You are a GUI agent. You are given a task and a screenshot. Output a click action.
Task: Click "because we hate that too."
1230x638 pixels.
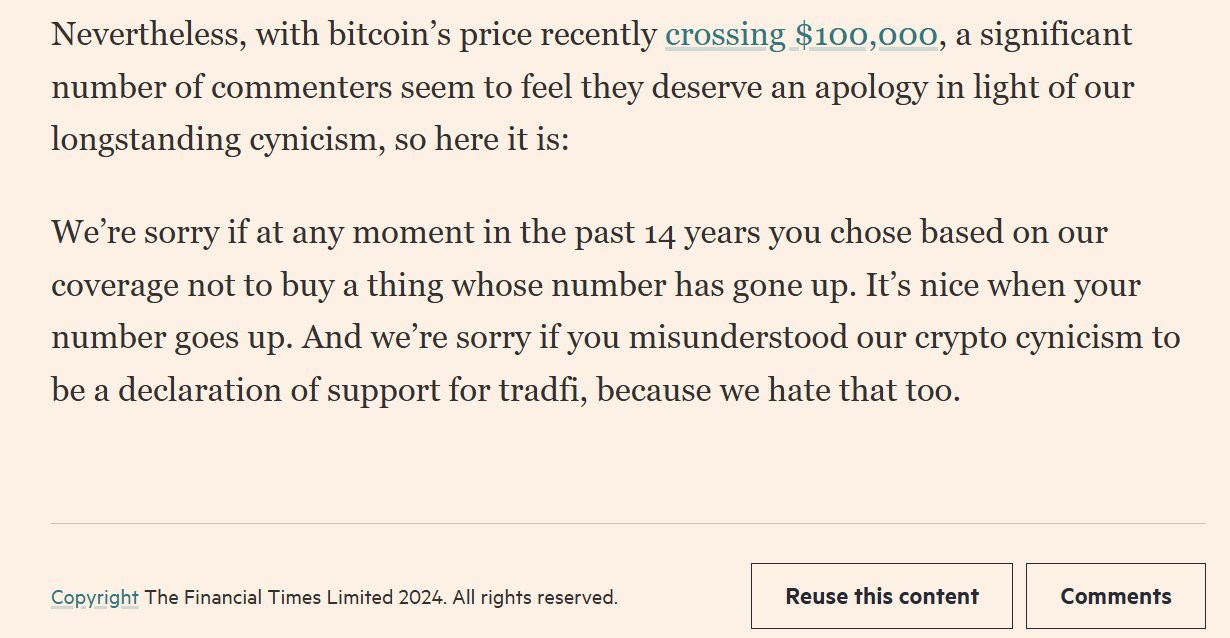coord(779,390)
